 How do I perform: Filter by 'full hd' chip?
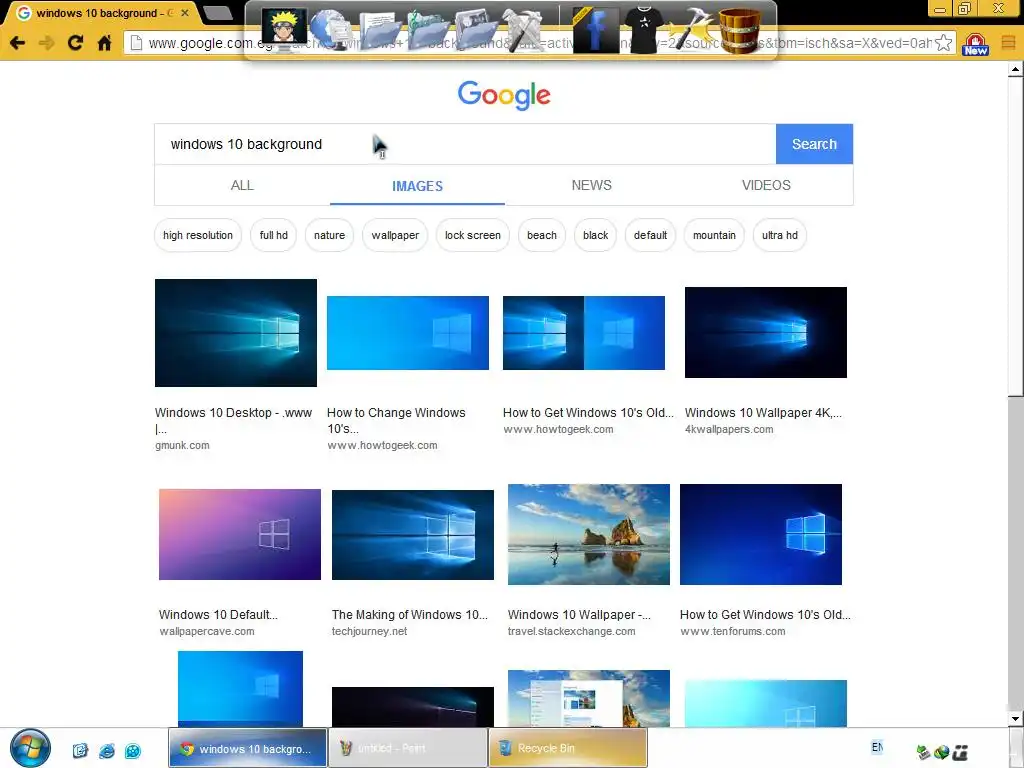[x=274, y=235]
